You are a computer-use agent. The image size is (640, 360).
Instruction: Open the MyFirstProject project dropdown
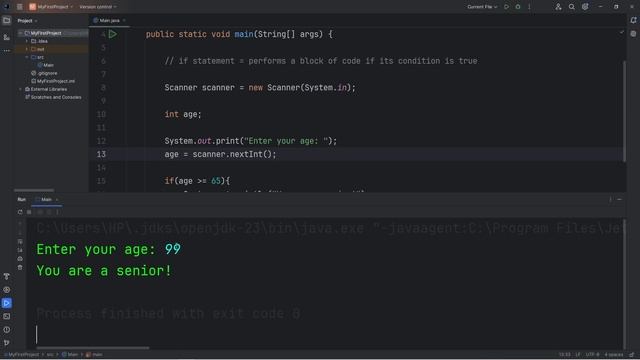(x=51, y=7)
